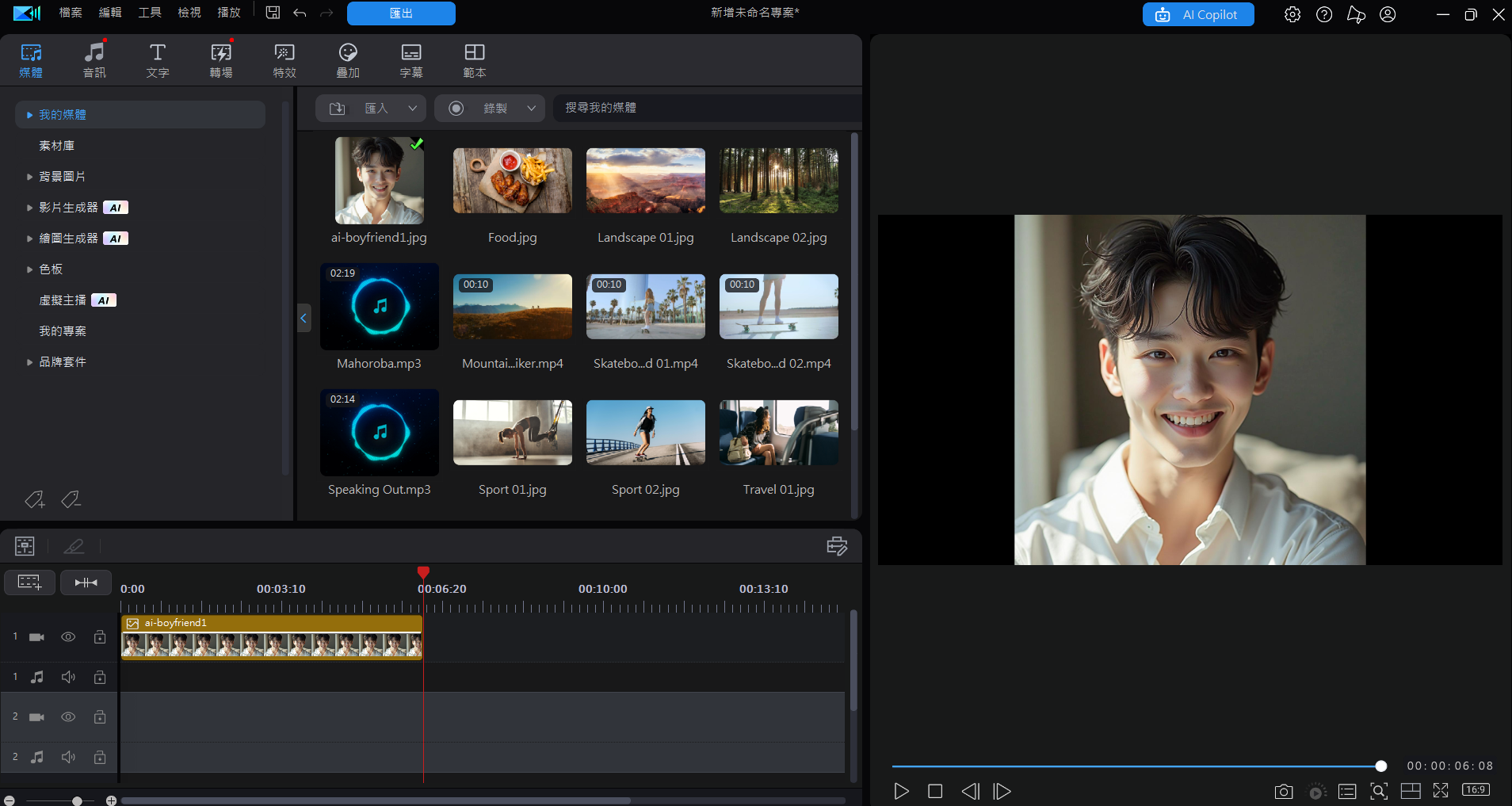Open the 特效 effects room
The width and height of the screenshot is (1512, 806).
284,60
